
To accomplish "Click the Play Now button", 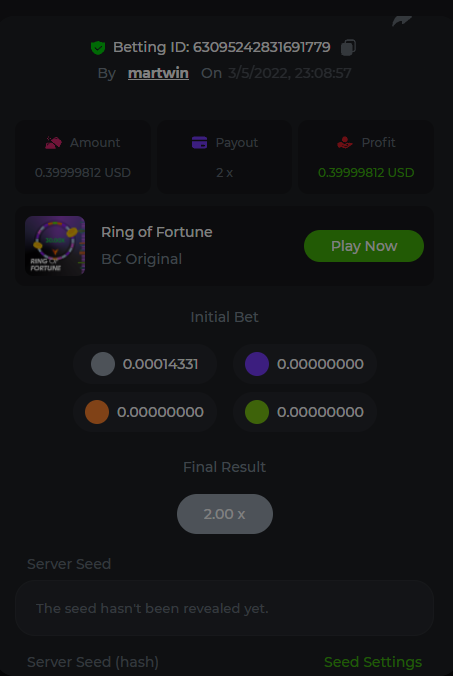I will click(364, 246).
